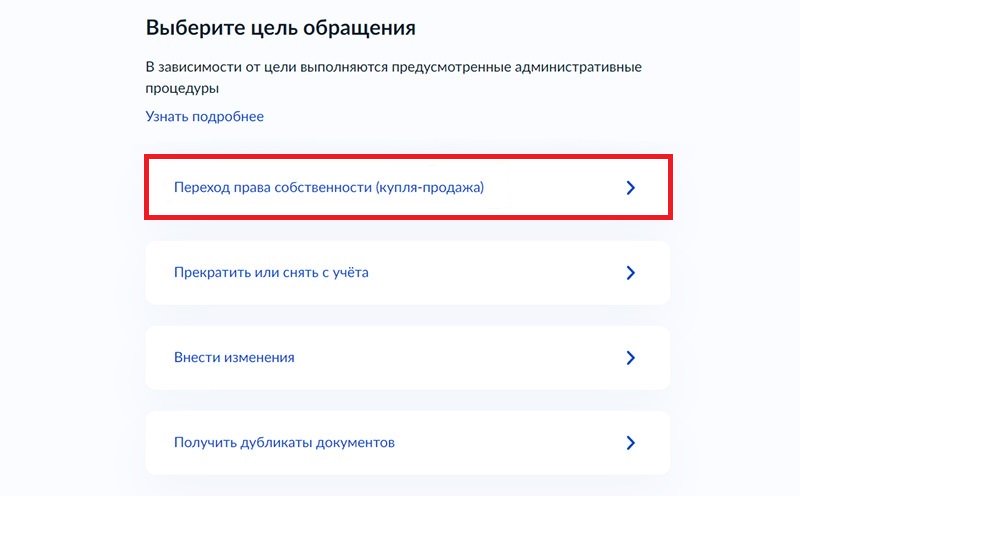Open the "Узнать подробнее" link
The width and height of the screenshot is (1003, 553).
tap(205, 116)
